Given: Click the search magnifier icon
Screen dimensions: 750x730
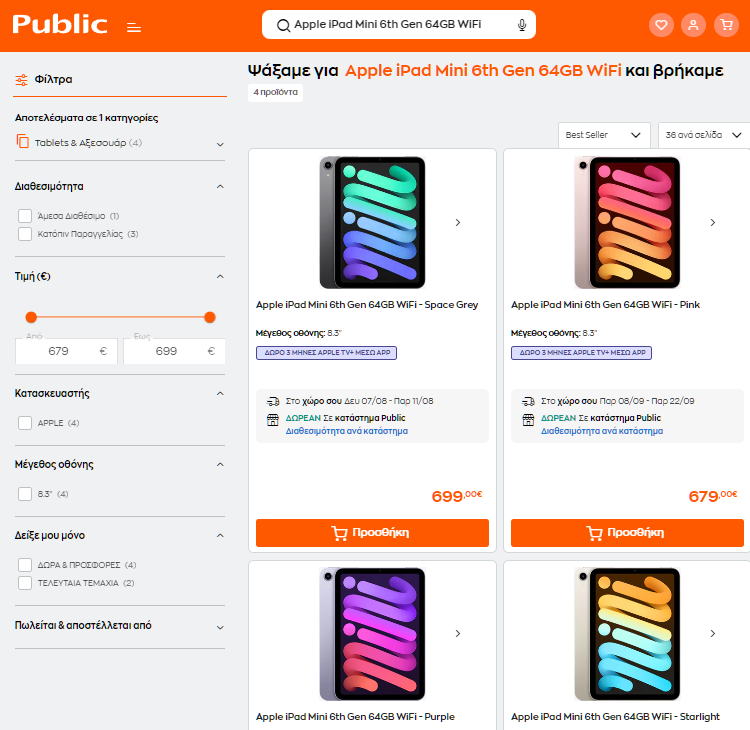Looking at the screenshot, I should point(283,25).
